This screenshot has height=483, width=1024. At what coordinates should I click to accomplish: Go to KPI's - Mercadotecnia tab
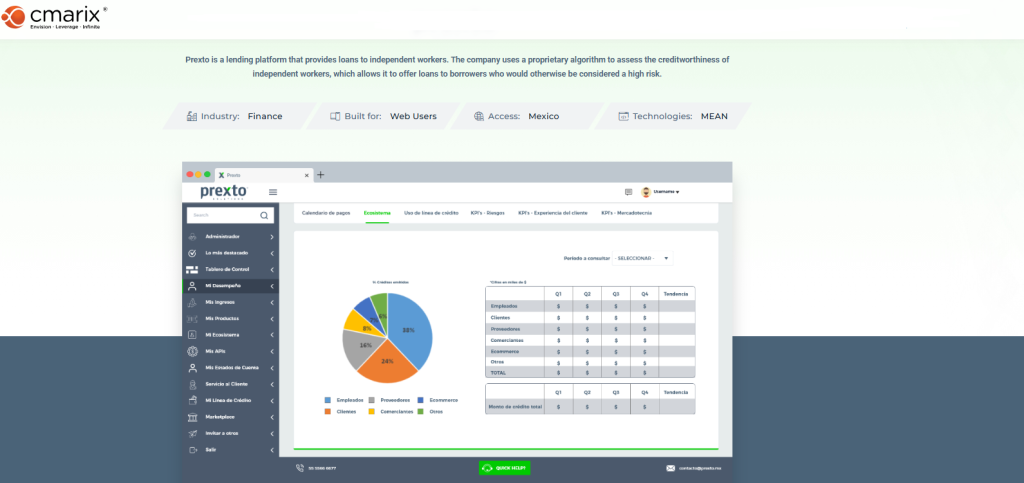point(626,213)
